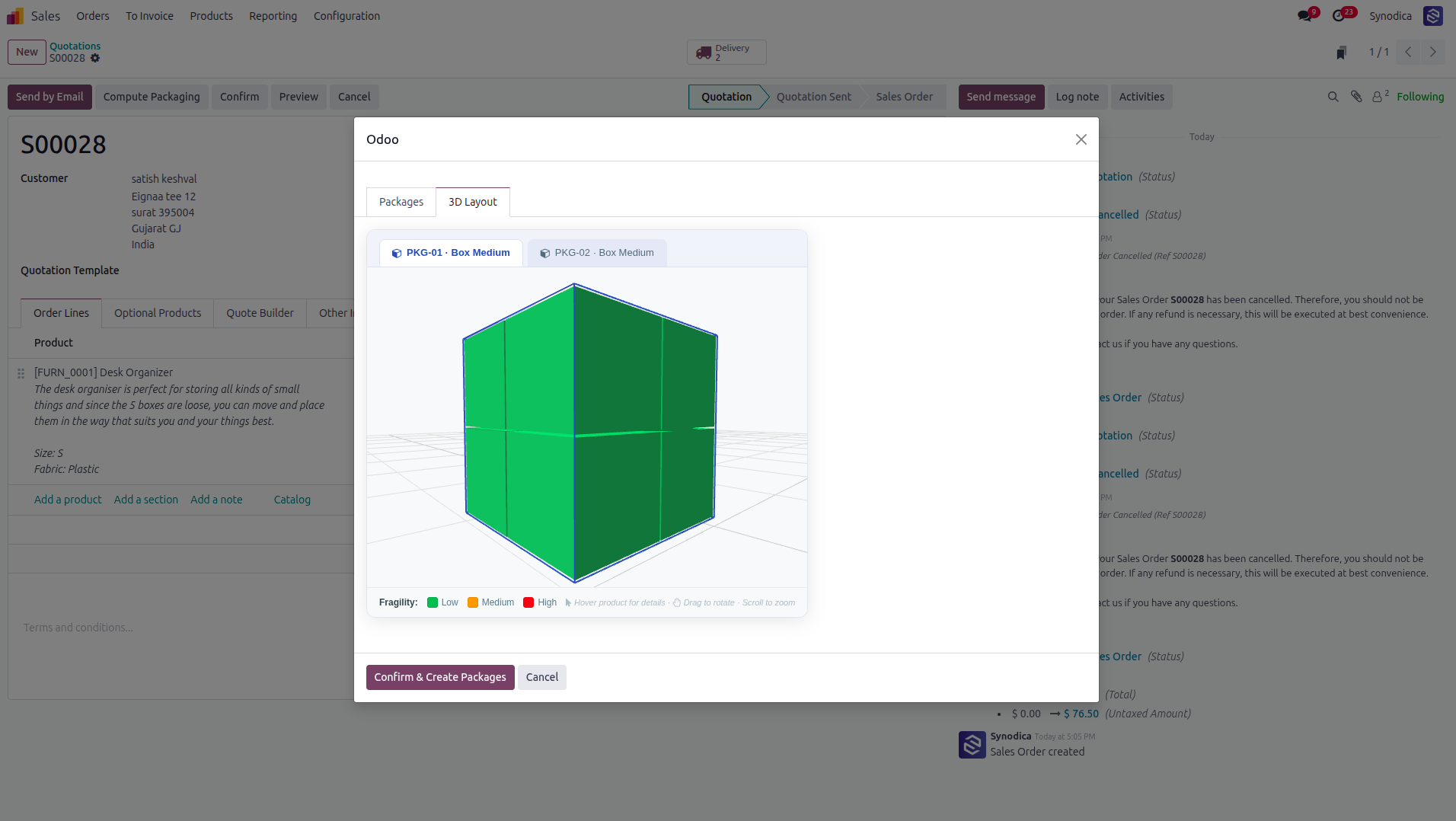This screenshot has height=821, width=1456.
Task: Select the Sales Order status stage
Action: pyautogui.click(x=904, y=97)
